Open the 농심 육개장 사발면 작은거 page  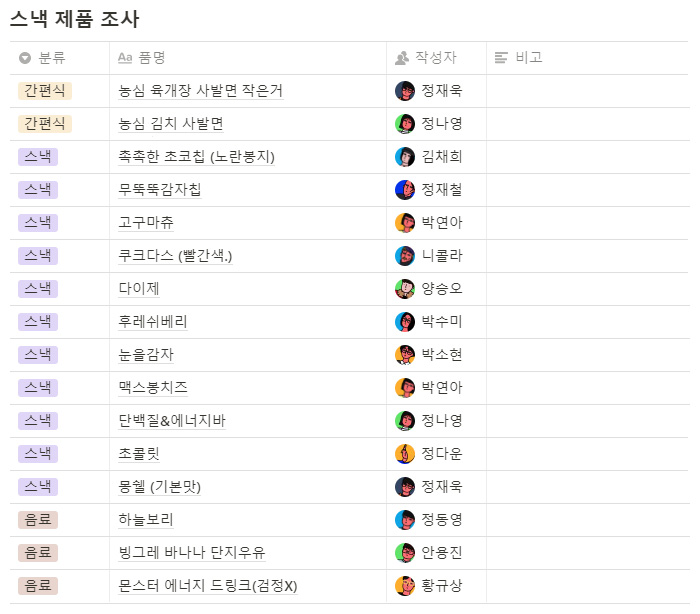200,91
